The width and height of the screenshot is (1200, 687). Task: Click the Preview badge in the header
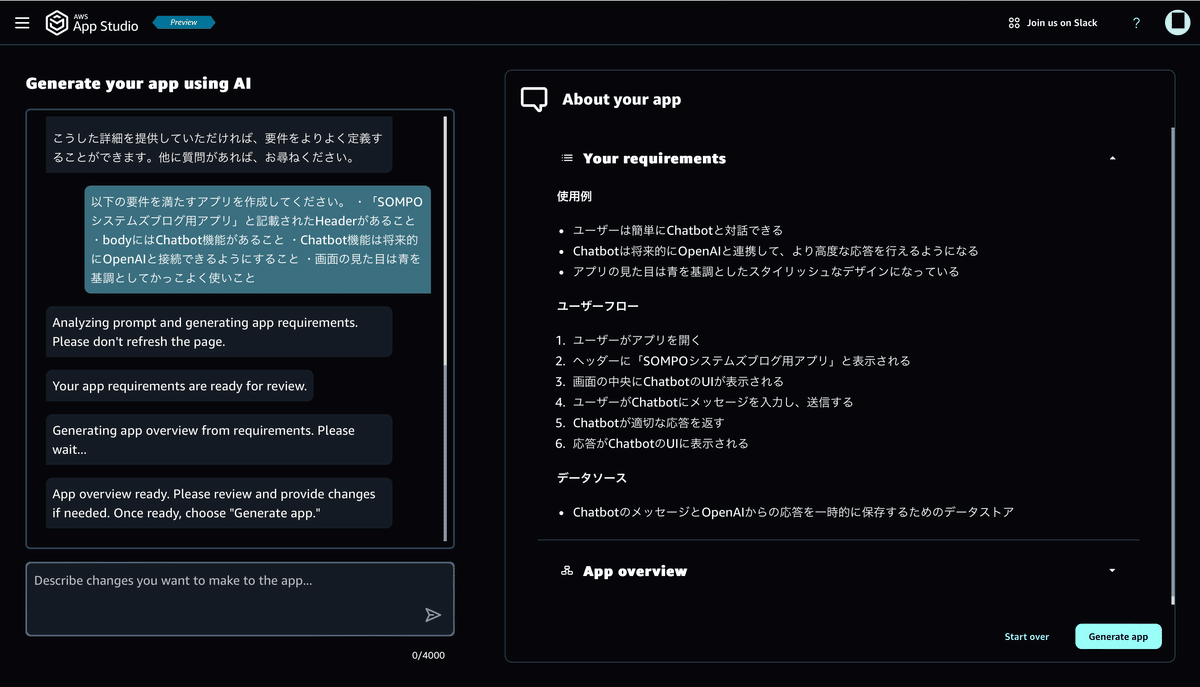point(183,22)
